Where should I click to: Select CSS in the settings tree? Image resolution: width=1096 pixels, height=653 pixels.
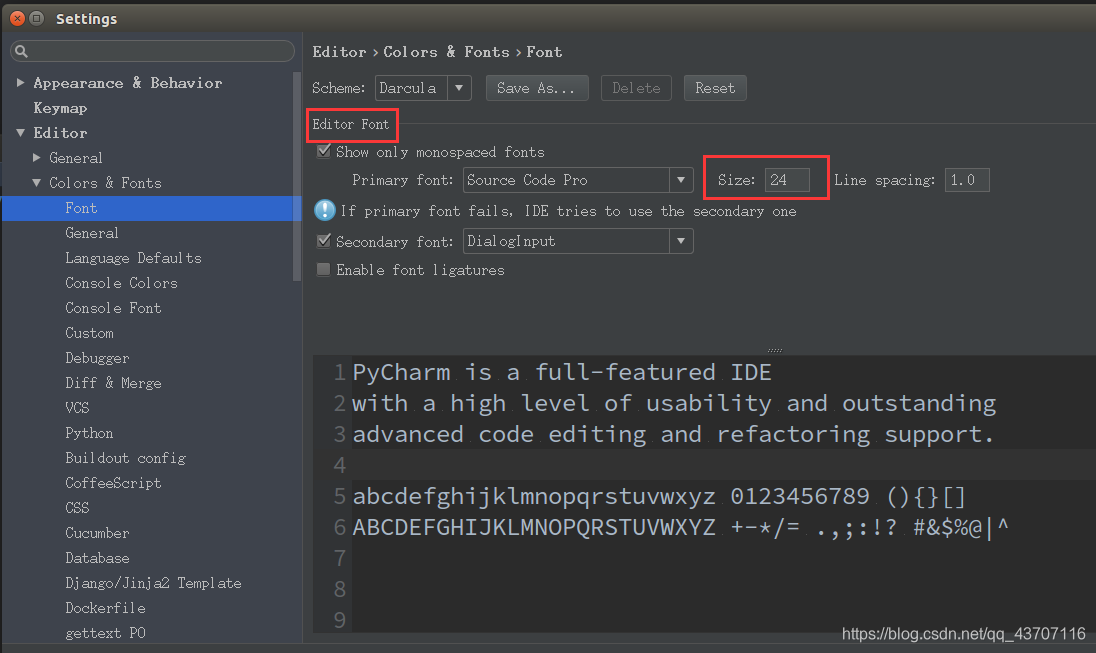click(77, 508)
